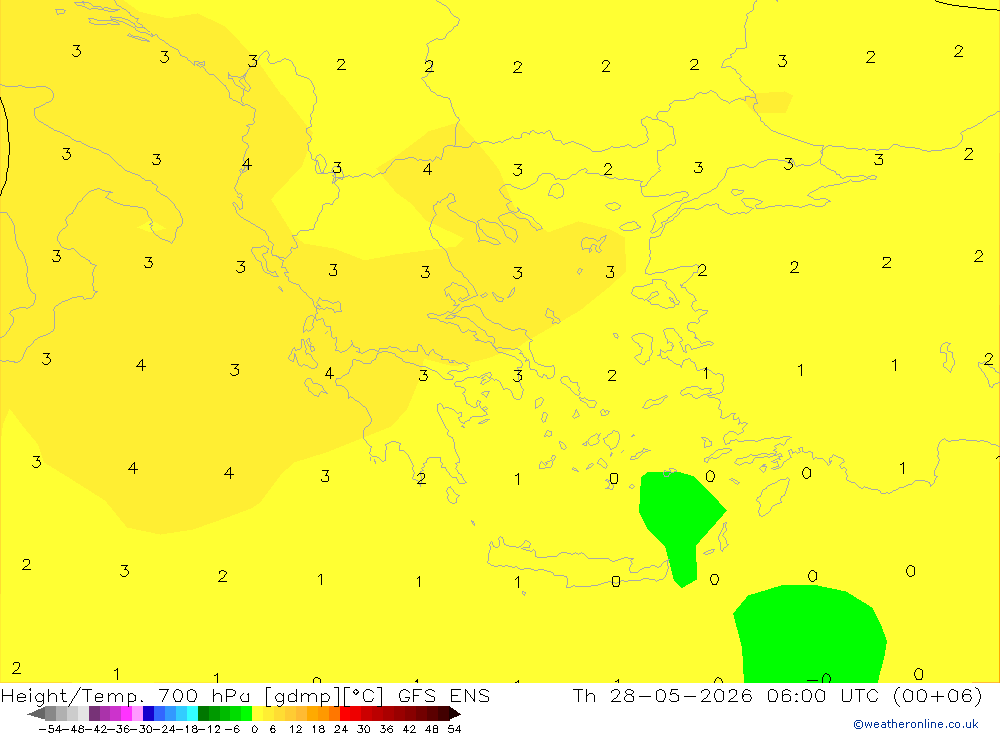Select the map title 'Height/Temp. 700 hPa' text
Screen dimensions: 1000x733
128,695
